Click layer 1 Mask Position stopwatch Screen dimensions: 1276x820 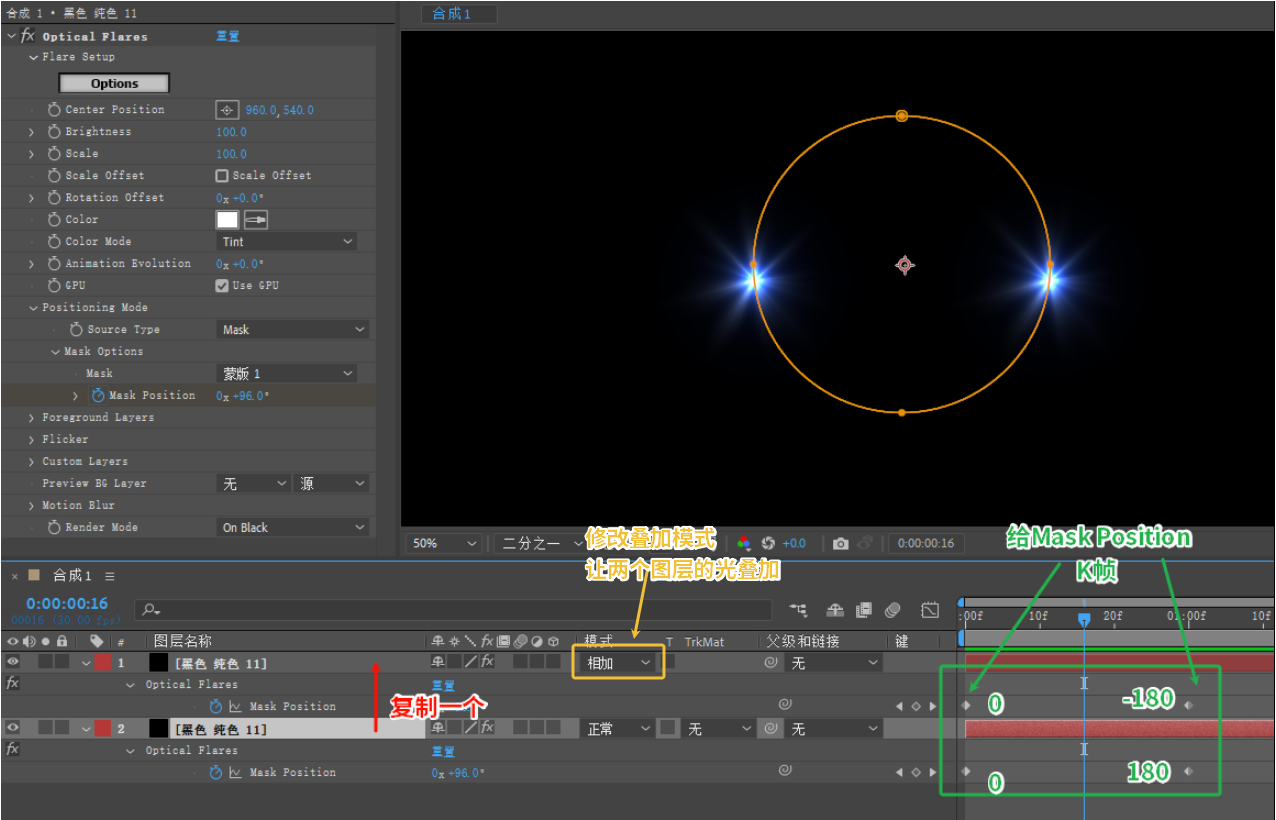tap(216, 706)
